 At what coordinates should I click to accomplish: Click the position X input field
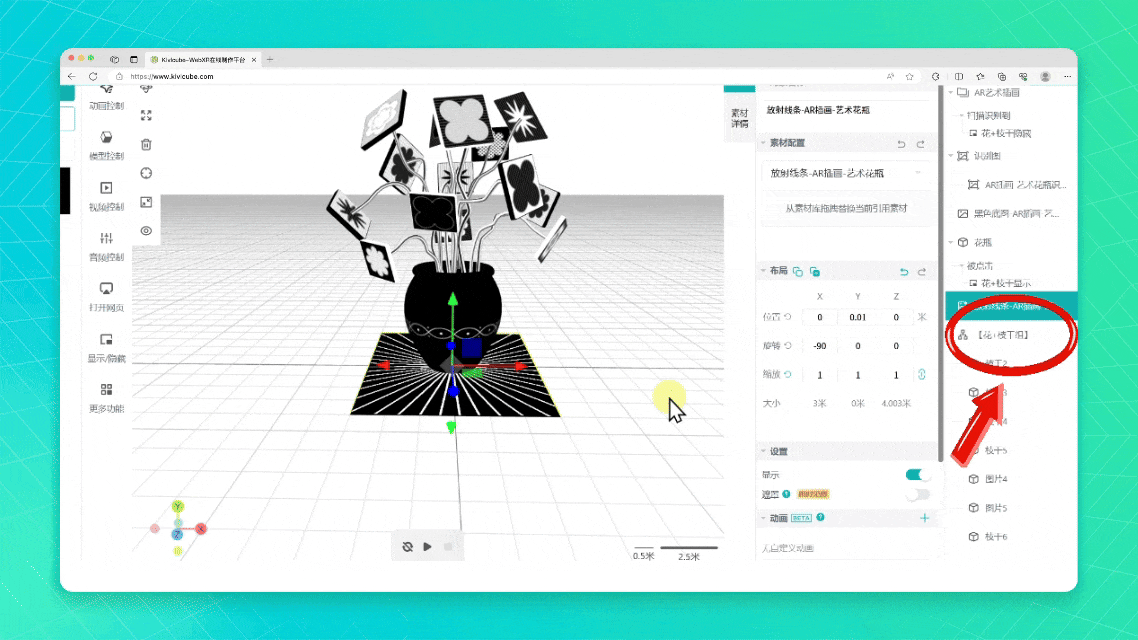[820, 317]
